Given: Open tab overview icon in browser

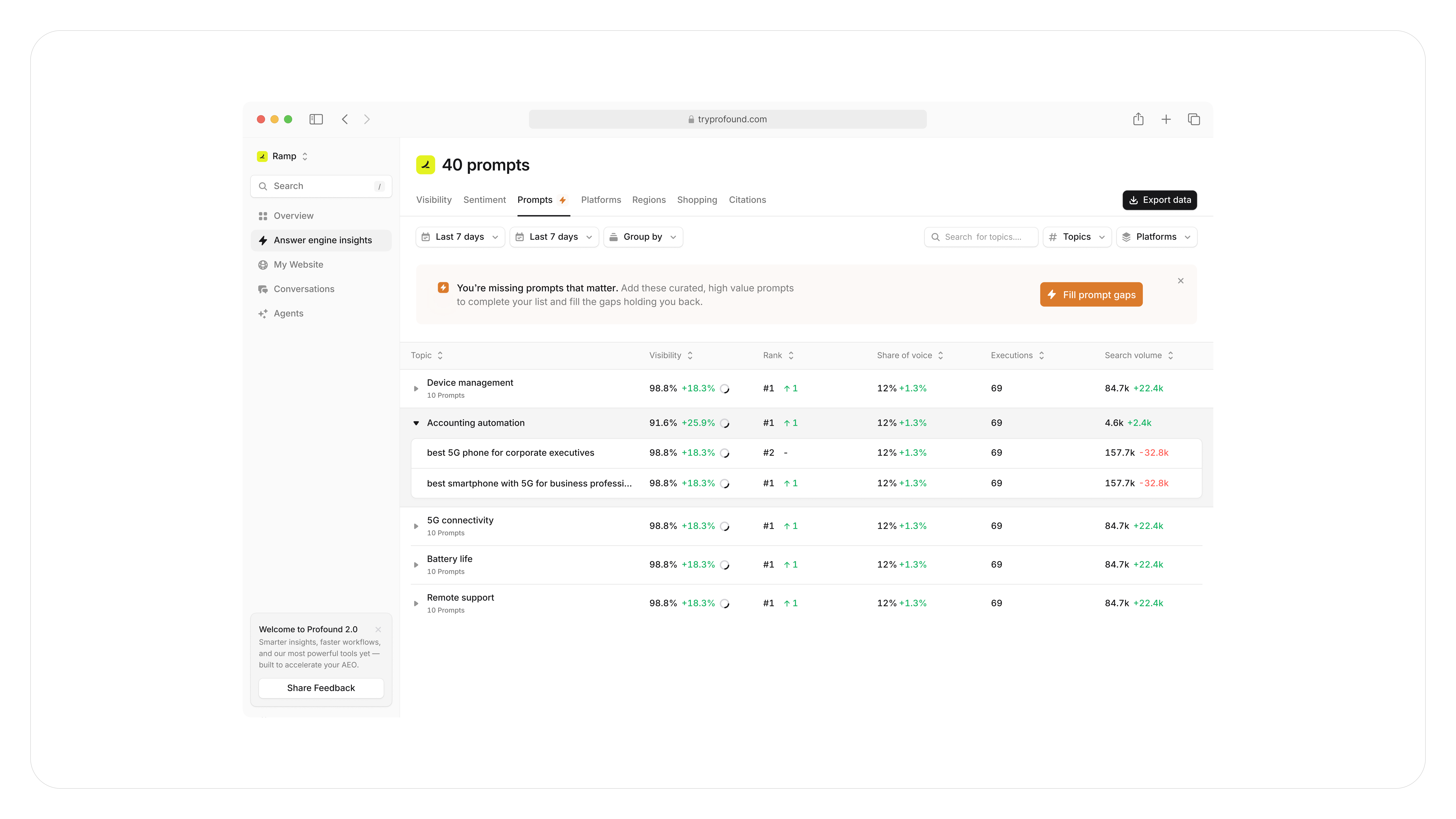Looking at the screenshot, I should 1194,119.
